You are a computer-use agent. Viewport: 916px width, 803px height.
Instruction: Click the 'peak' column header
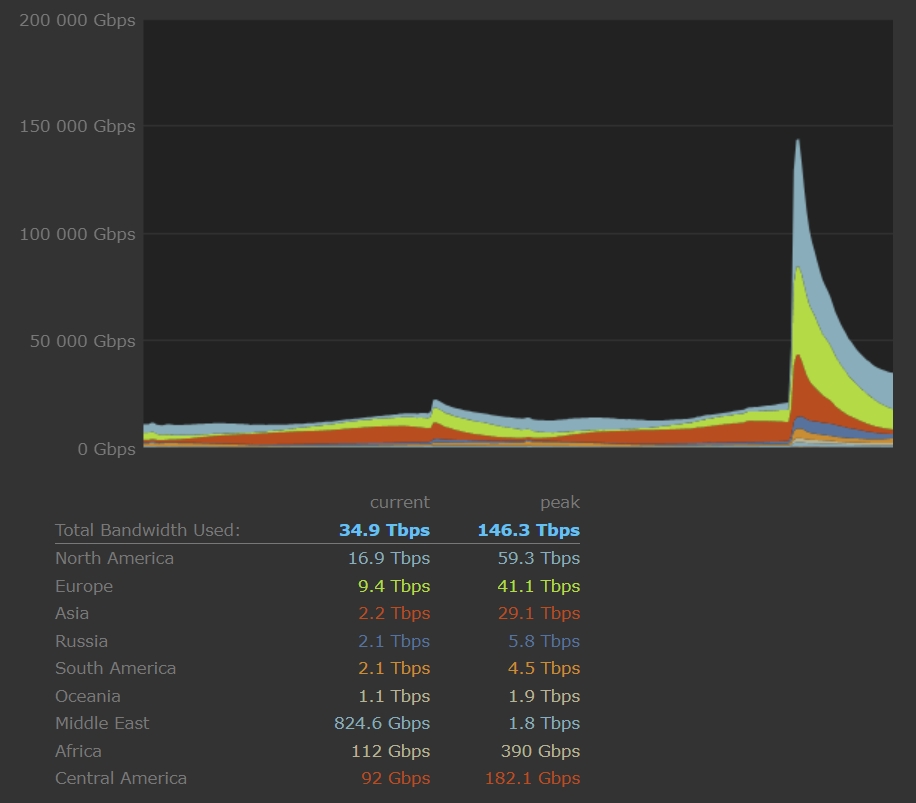click(560, 502)
